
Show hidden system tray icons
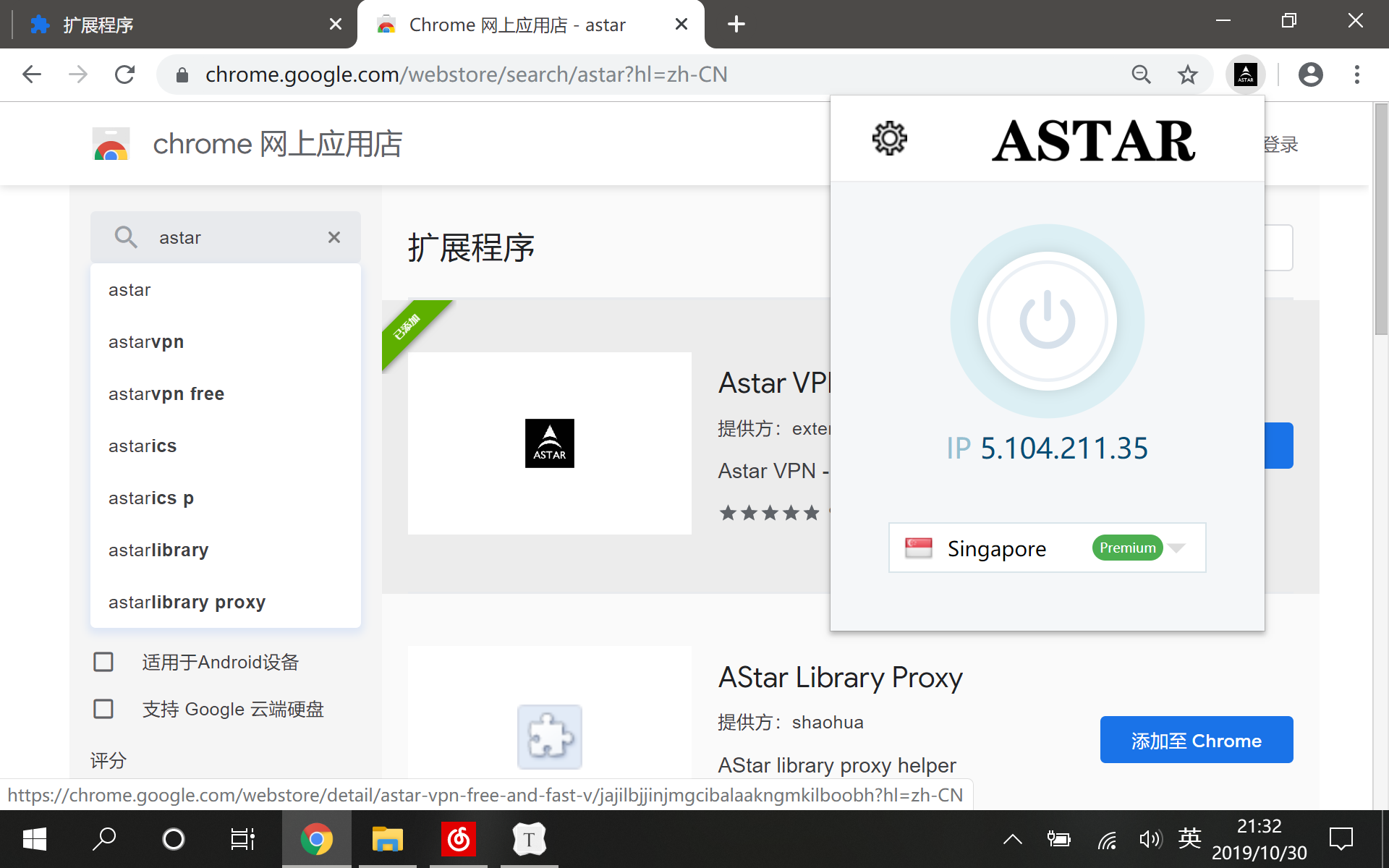click(1012, 839)
